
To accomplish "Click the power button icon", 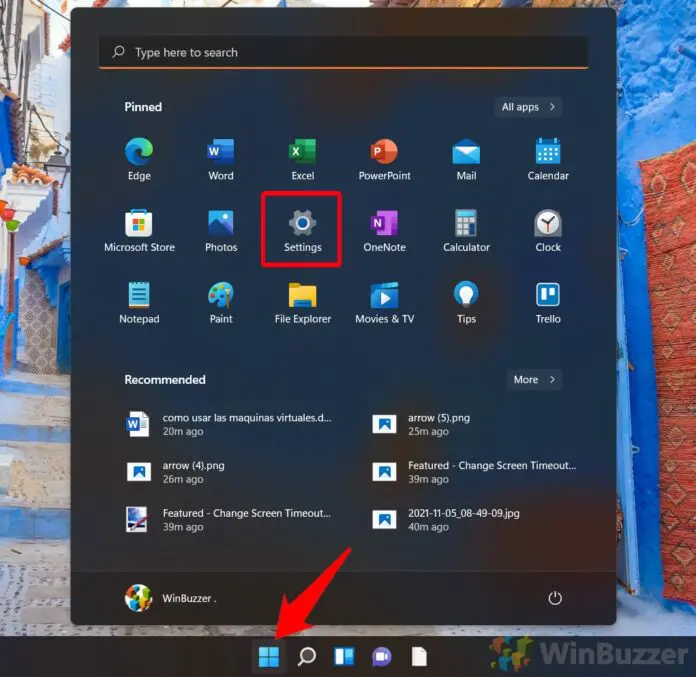I will [555, 598].
